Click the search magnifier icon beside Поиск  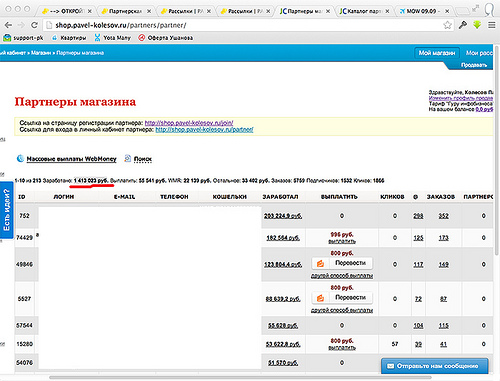point(128,159)
